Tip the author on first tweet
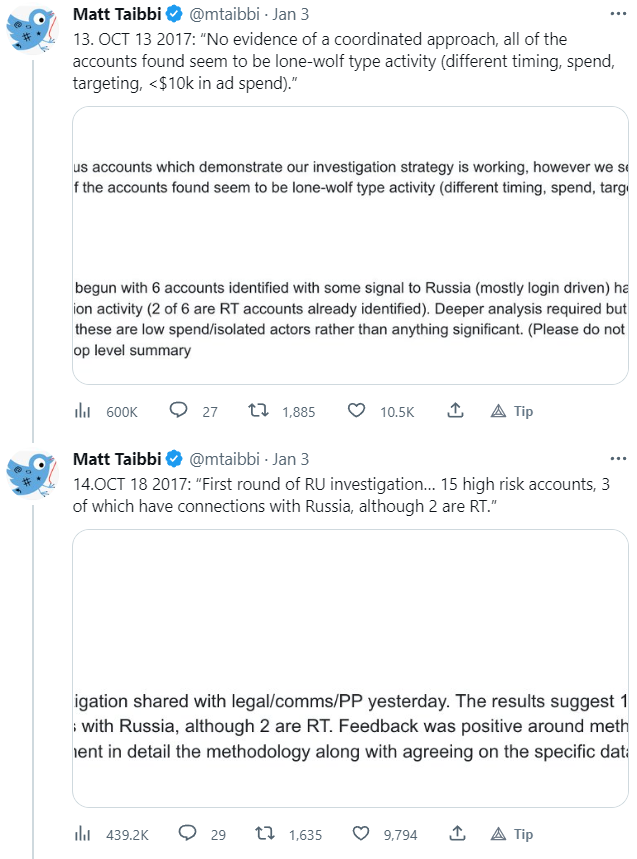The width and height of the screenshot is (637, 859). pos(512,411)
